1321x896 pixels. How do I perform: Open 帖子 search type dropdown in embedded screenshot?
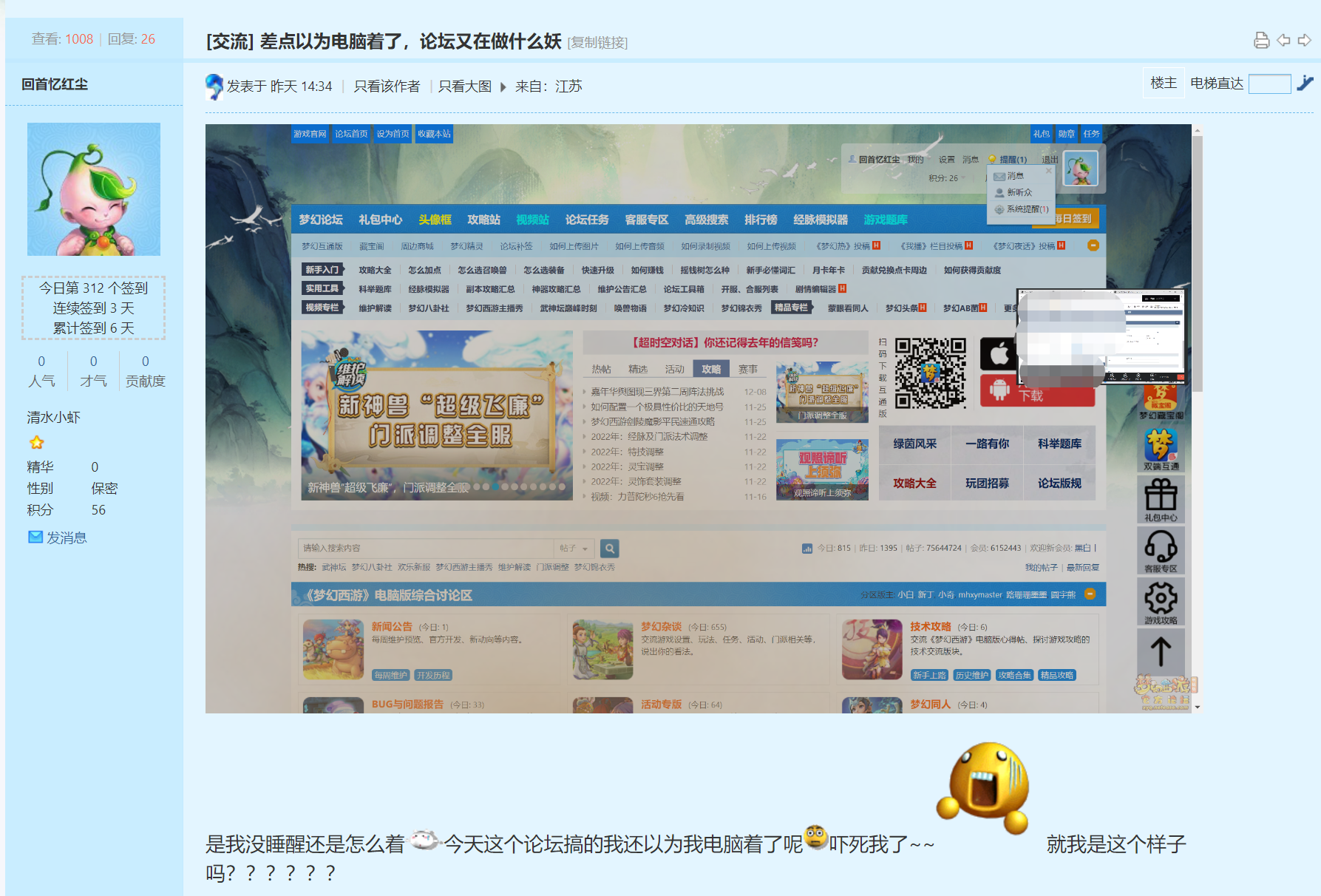tap(574, 548)
